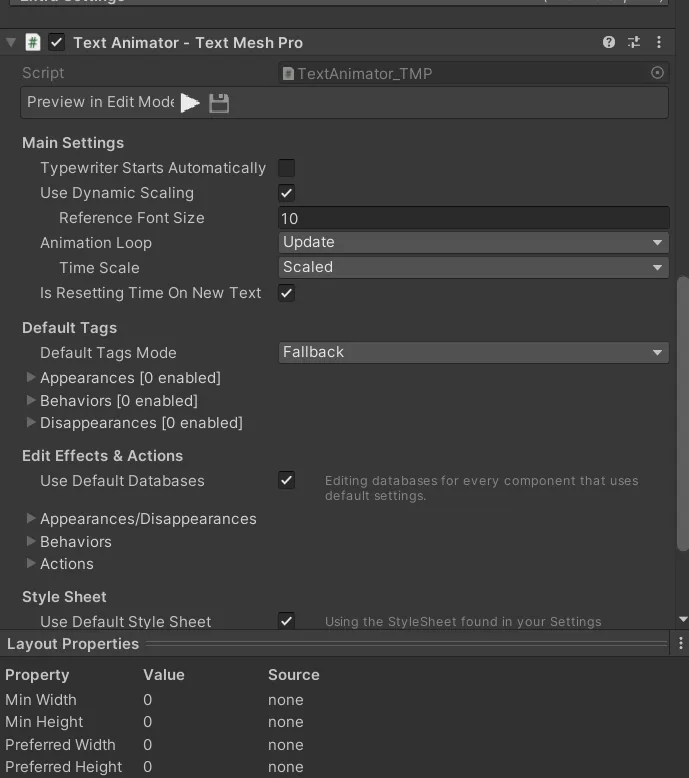The image size is (689, 778).
Task: Expand Behaviors foldout under Edit Effects
Action: coord(31,541)
